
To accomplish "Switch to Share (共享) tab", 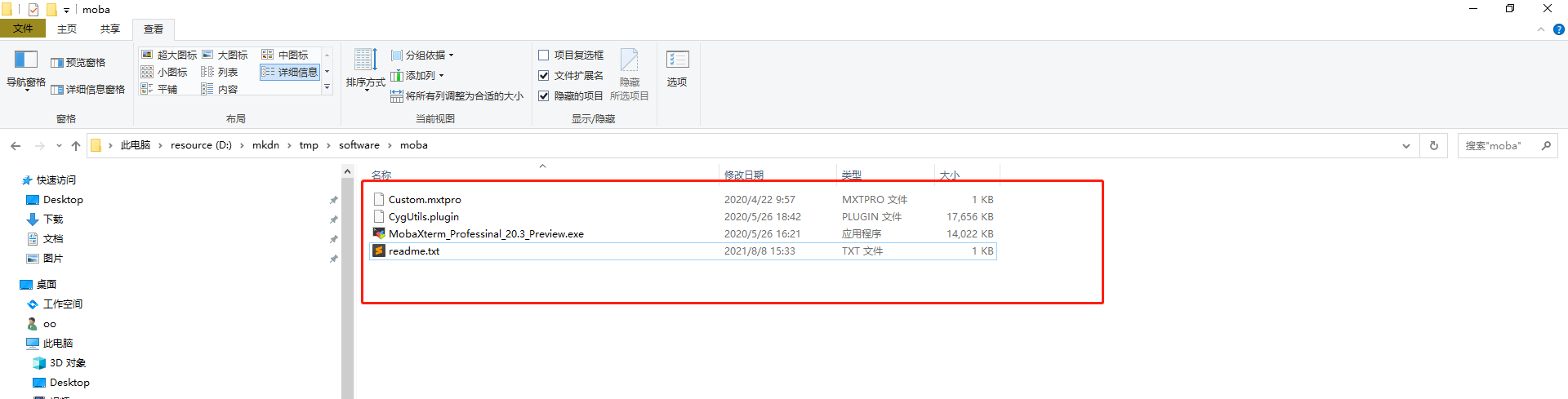I will click(110, 29).
